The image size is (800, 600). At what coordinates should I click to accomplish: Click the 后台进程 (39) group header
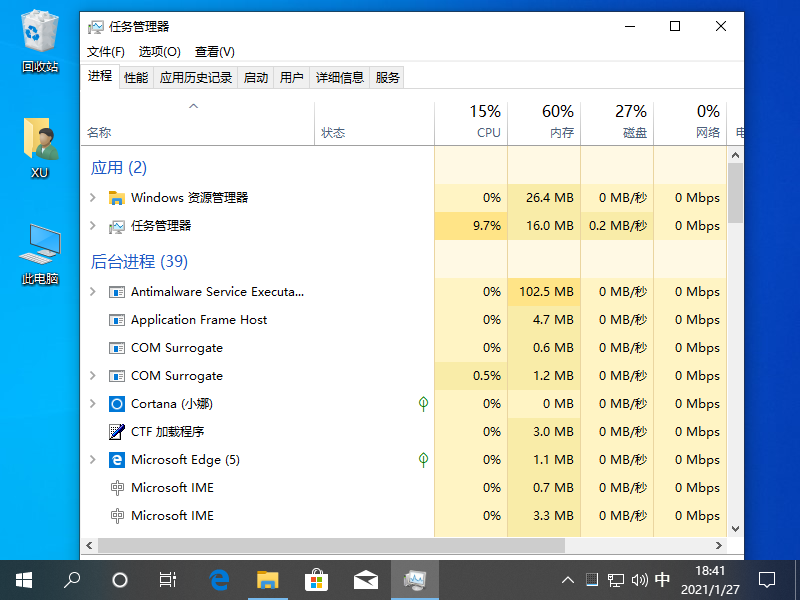click(139, 262)
